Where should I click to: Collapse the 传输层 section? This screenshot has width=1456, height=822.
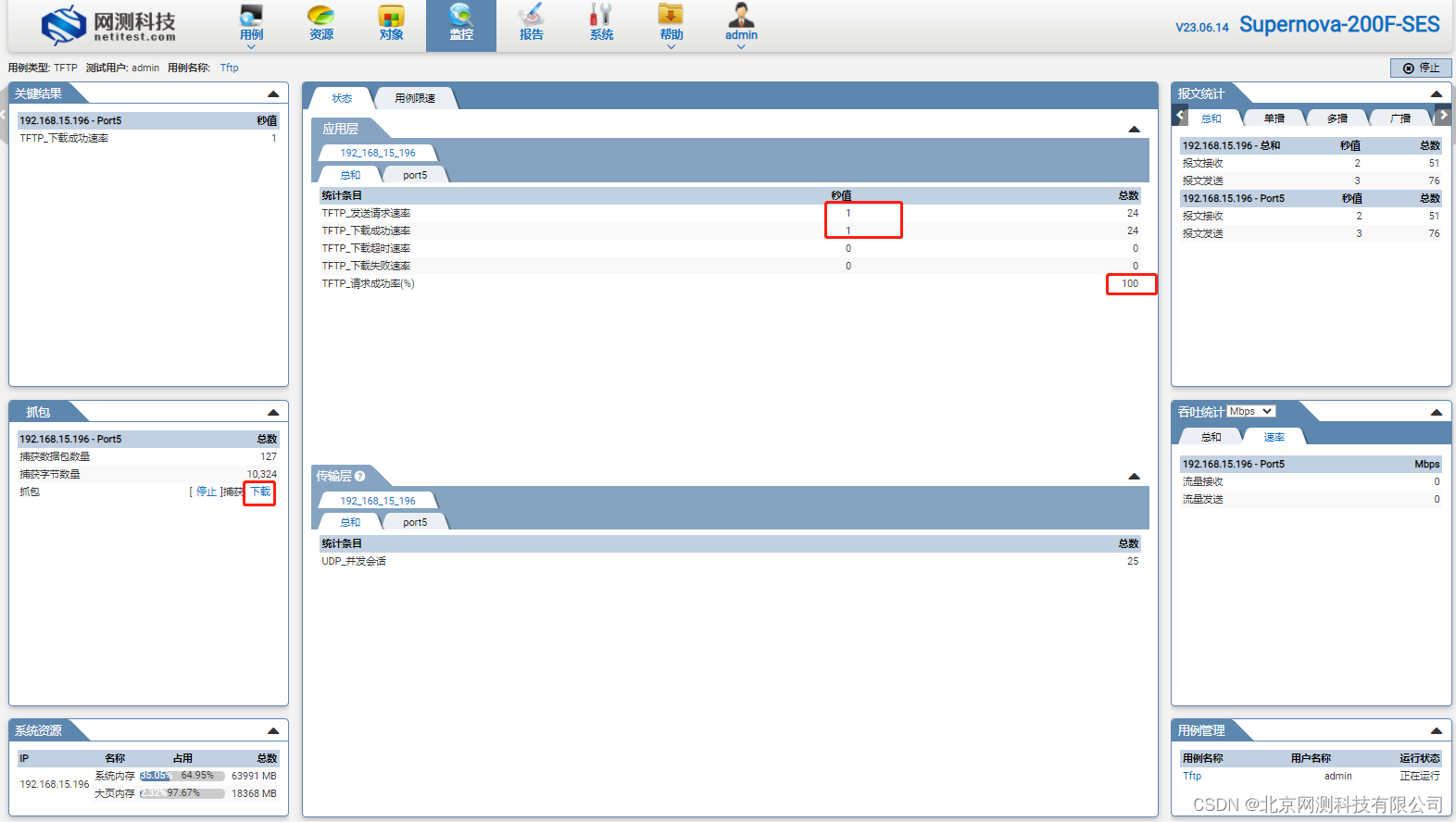[1134, 476]
